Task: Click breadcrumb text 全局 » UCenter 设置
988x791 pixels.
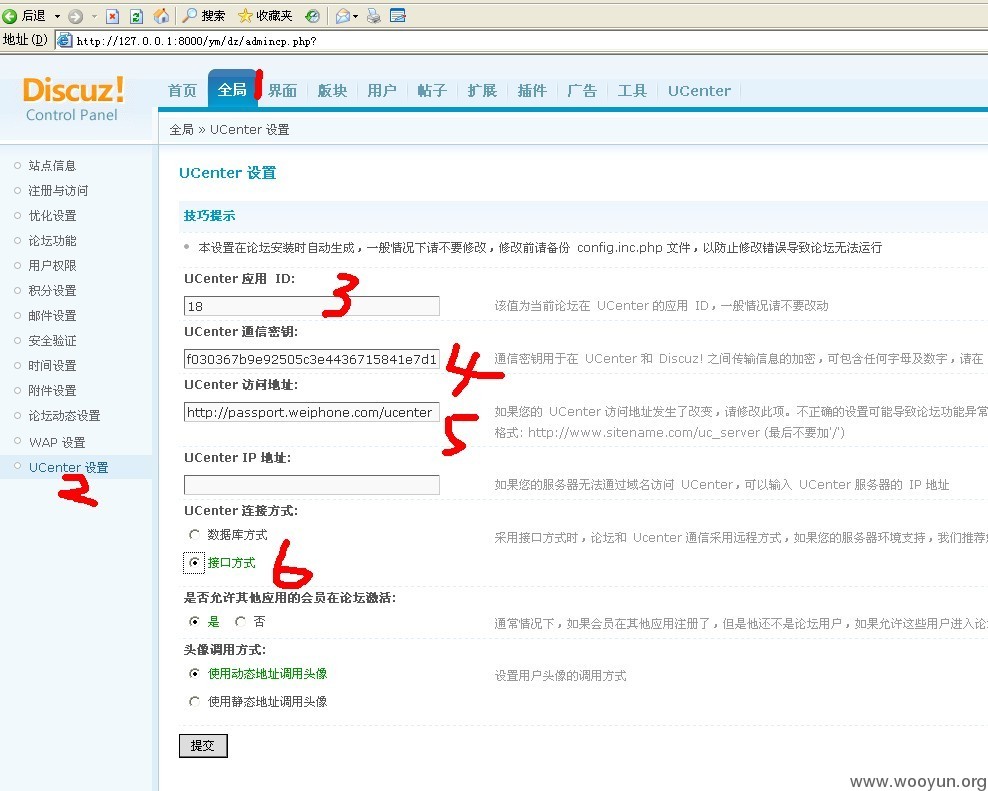Action: coord(229,130)
